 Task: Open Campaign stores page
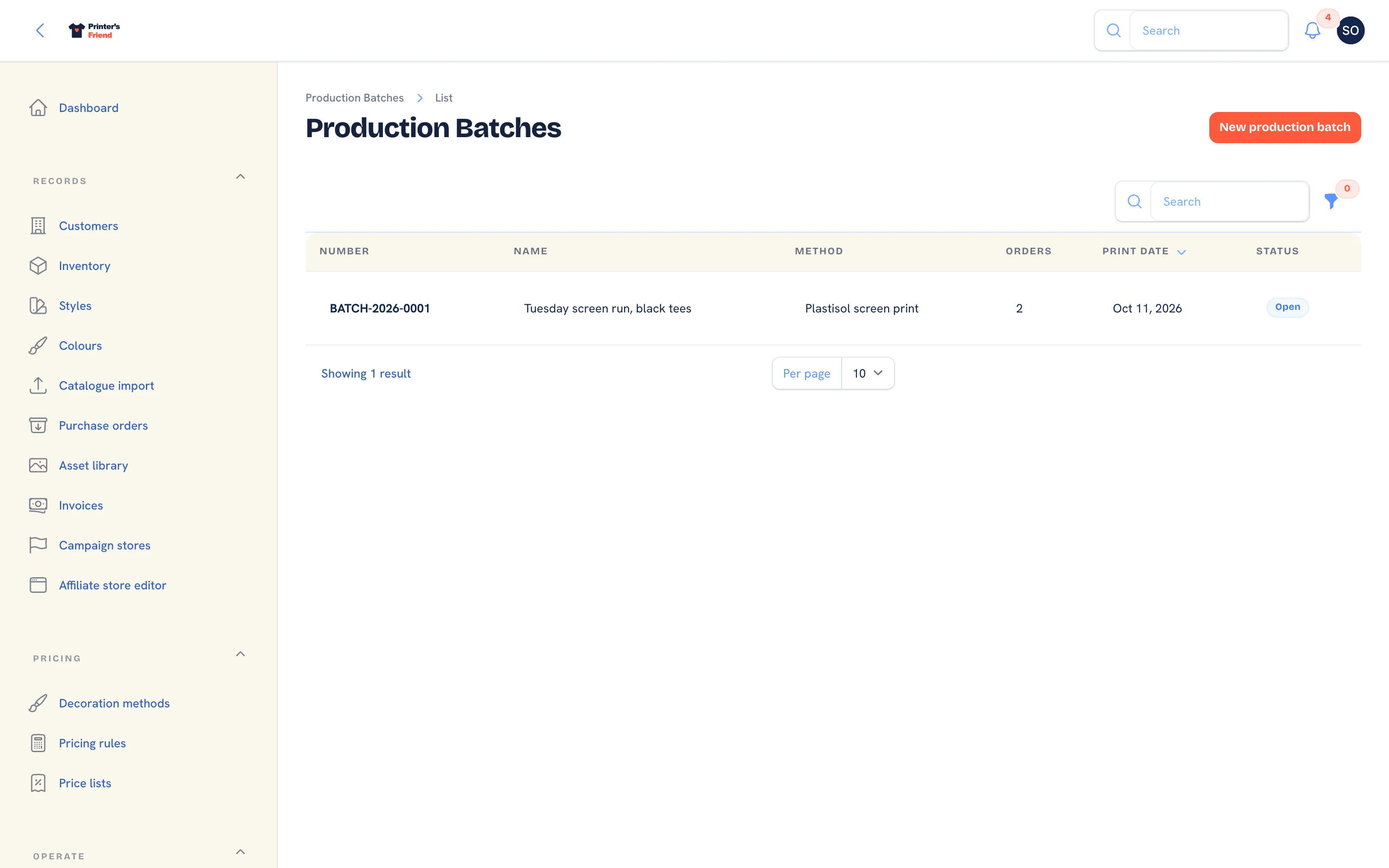point(105,546)
